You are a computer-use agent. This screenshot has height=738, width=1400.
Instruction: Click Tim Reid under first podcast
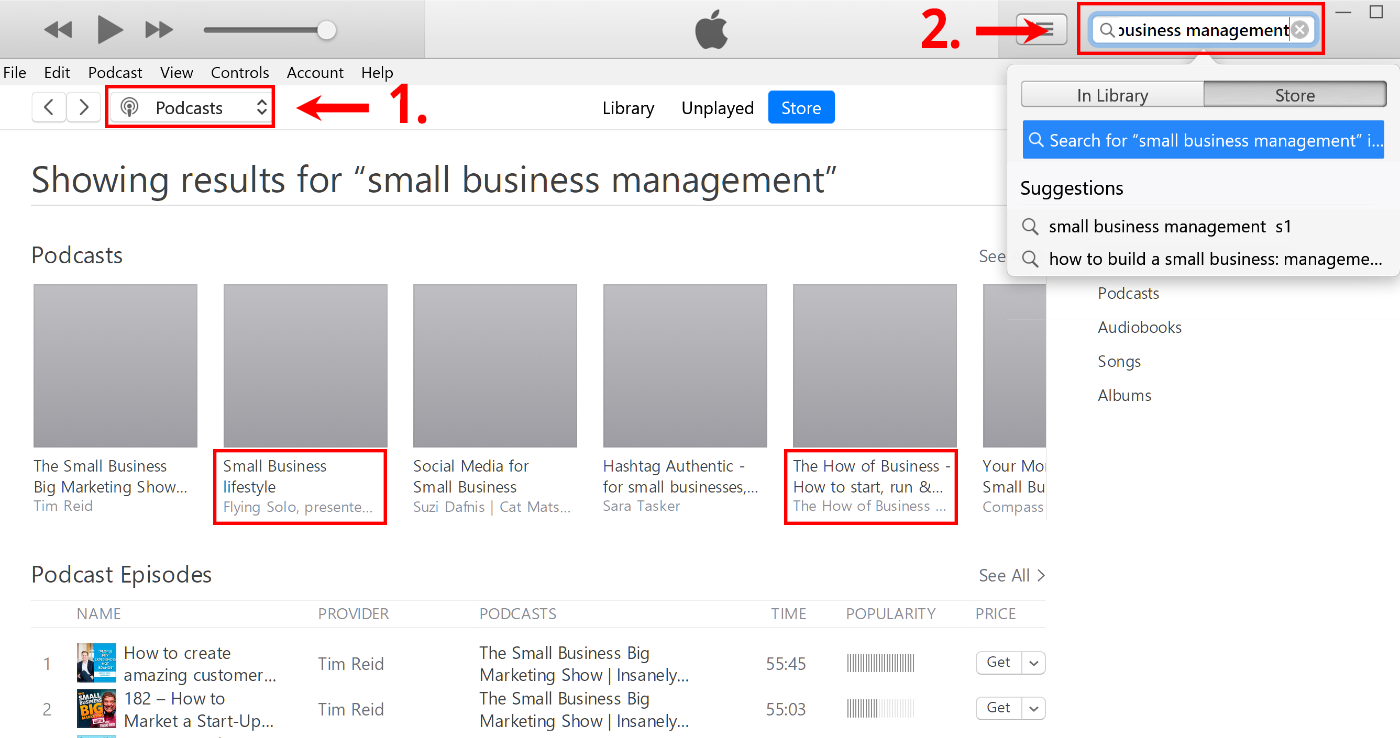(x=63, y=506)
